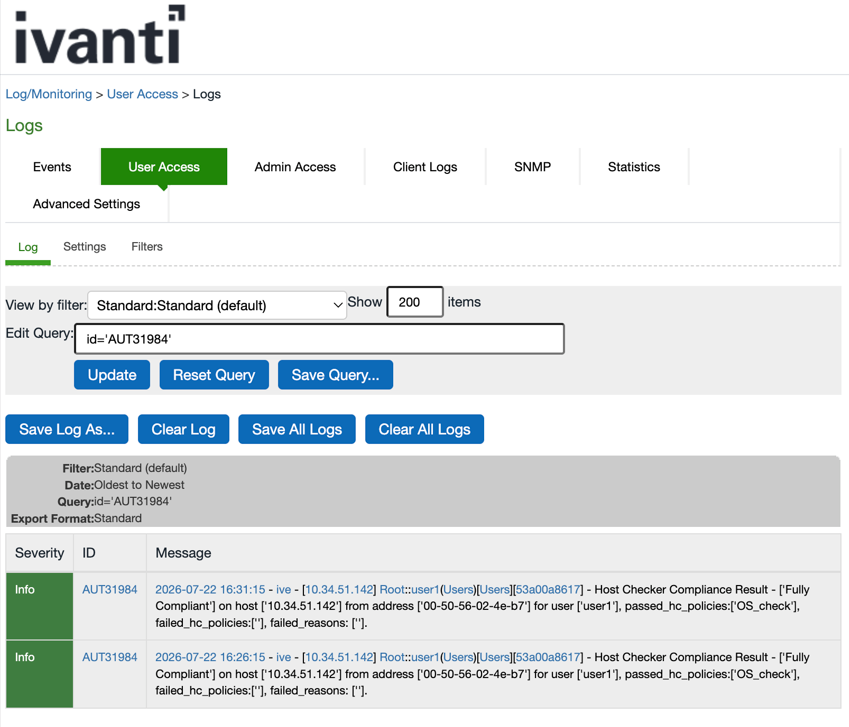Open the Client Logs tab
Image resolution: width=849 pixels, height=727 pixels.
(425, 167)
